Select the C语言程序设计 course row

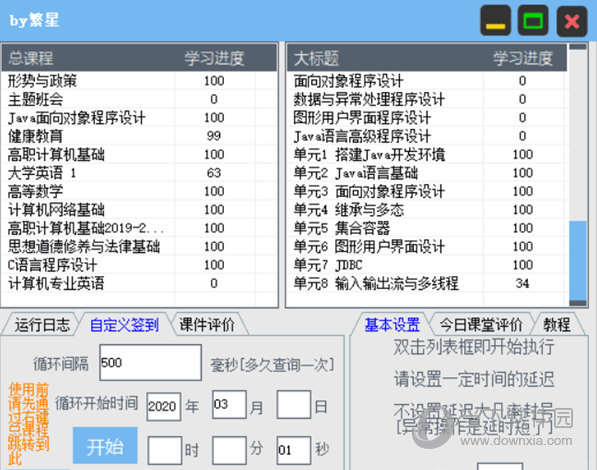point(139,265)
